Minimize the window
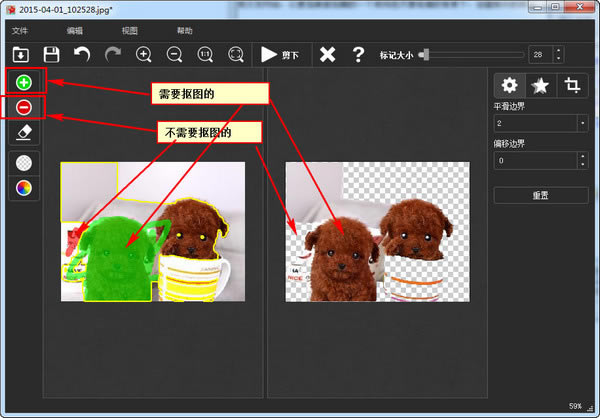This screenshot has width=600, height=418. click(538, 7)
